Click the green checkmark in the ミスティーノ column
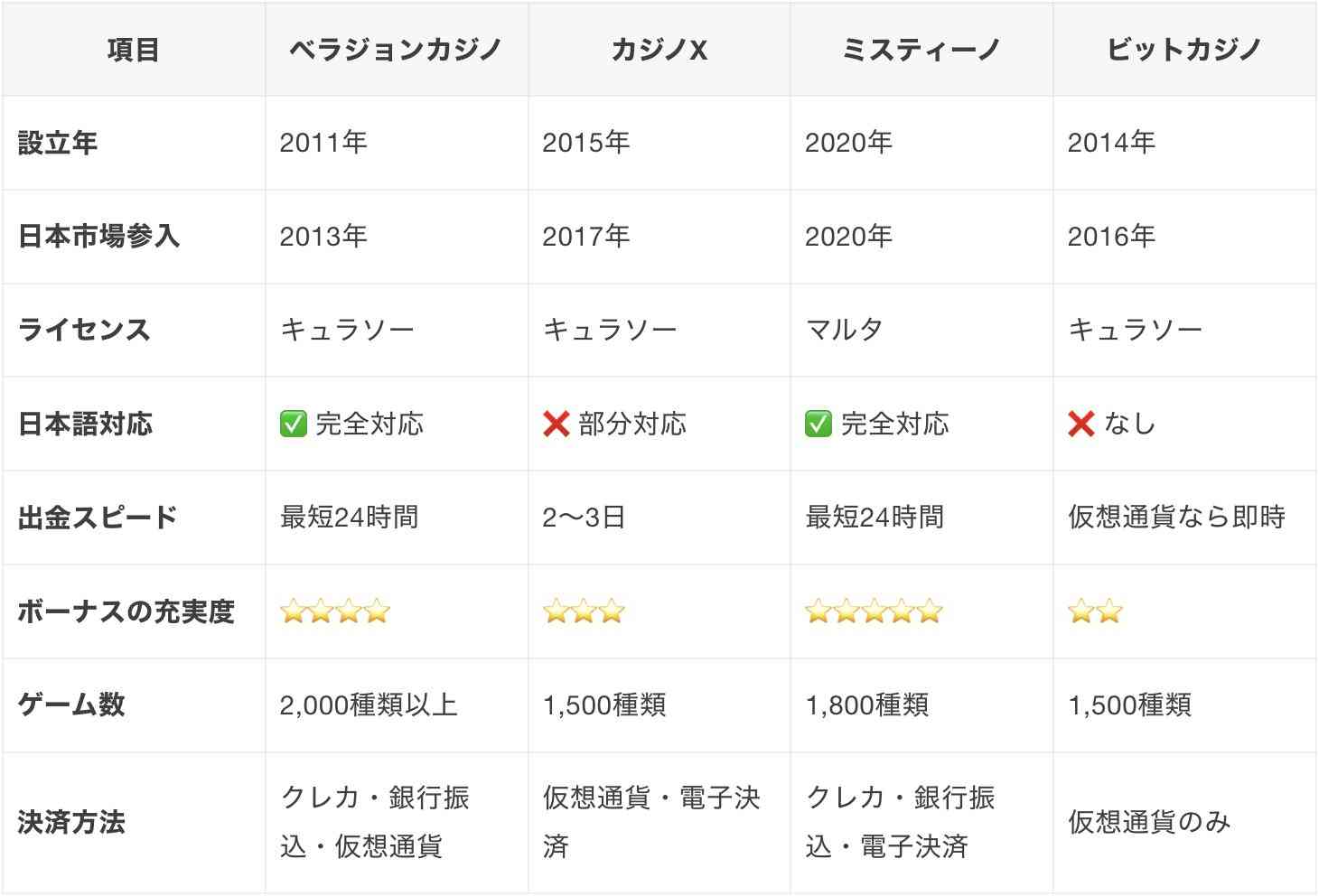1319x896 pixels. (819, 424)
